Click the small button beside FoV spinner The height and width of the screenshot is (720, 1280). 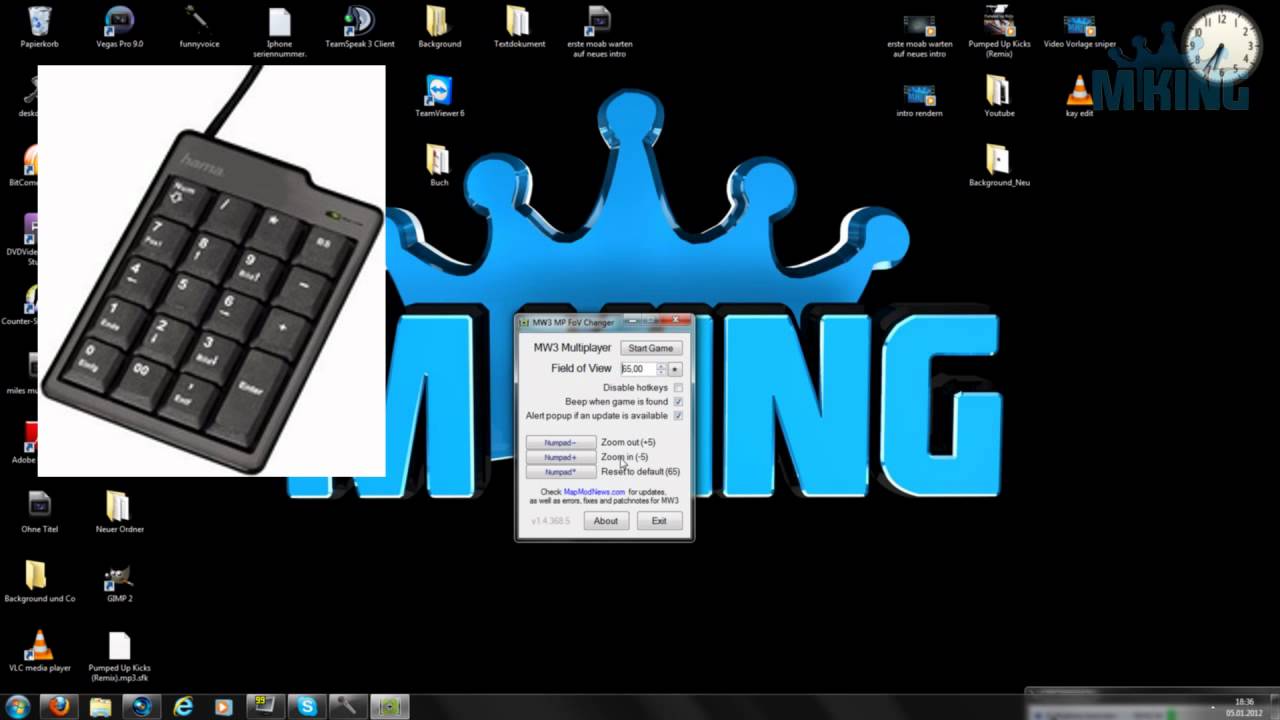675,369
